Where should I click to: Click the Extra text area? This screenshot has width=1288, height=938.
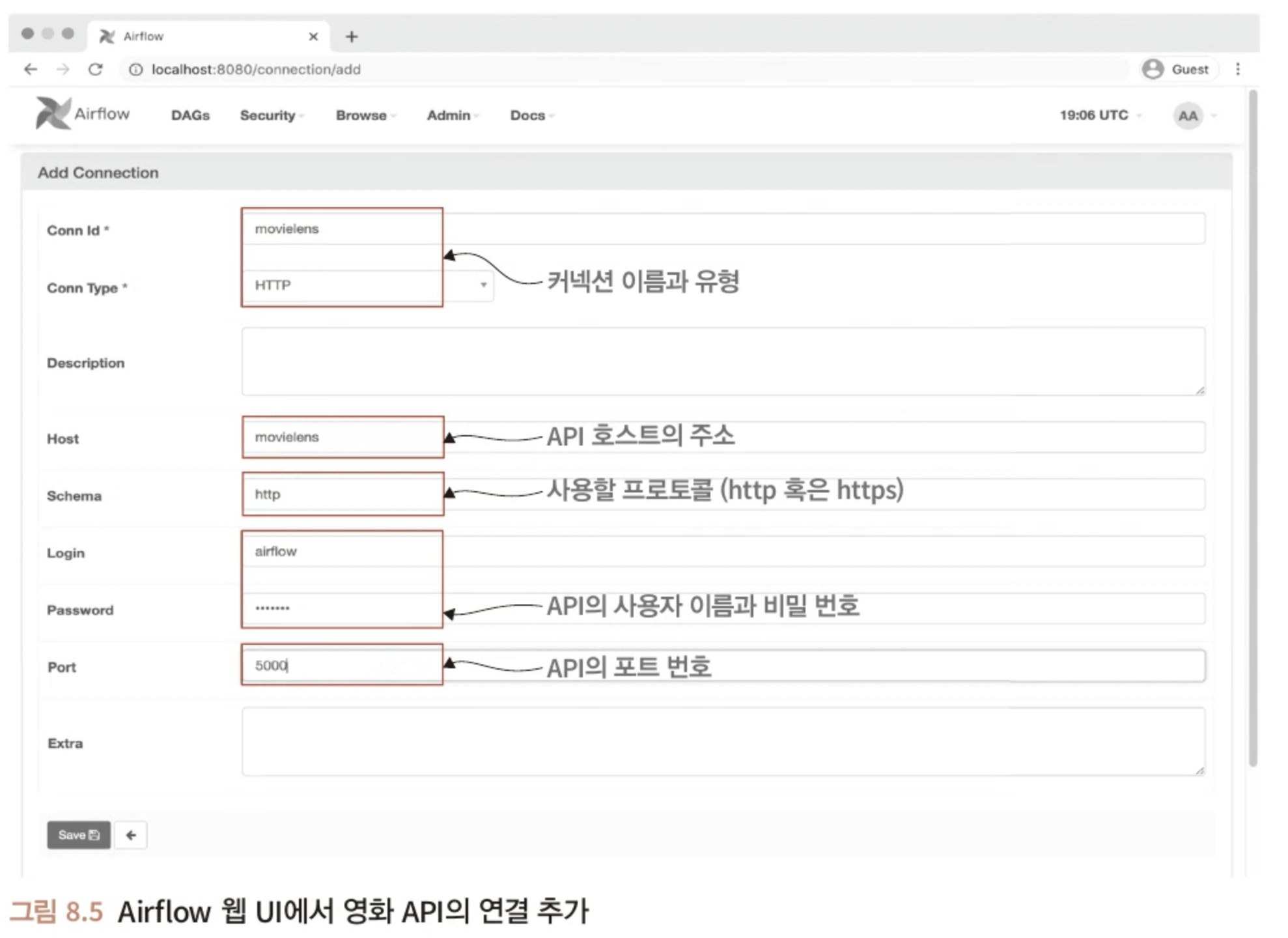(x=651, y=739)
